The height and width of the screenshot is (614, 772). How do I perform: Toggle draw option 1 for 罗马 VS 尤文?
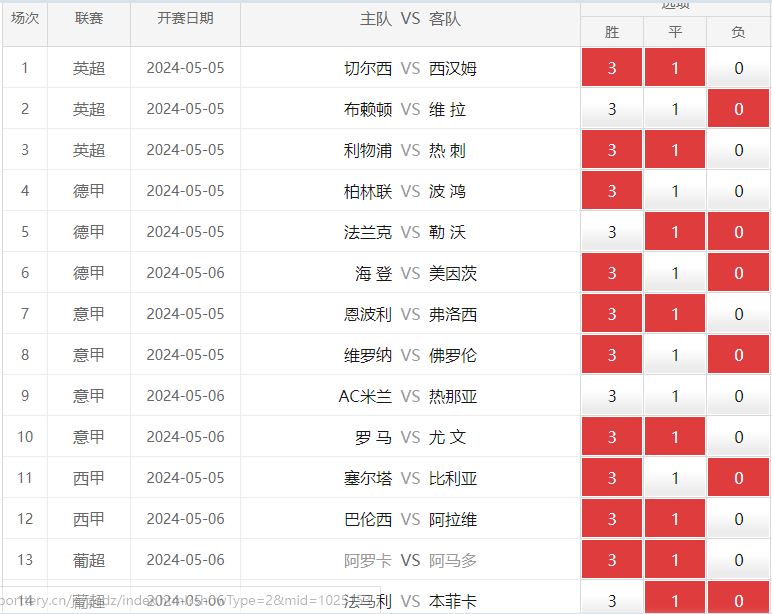pyautogui.click(x=675, y=436)
